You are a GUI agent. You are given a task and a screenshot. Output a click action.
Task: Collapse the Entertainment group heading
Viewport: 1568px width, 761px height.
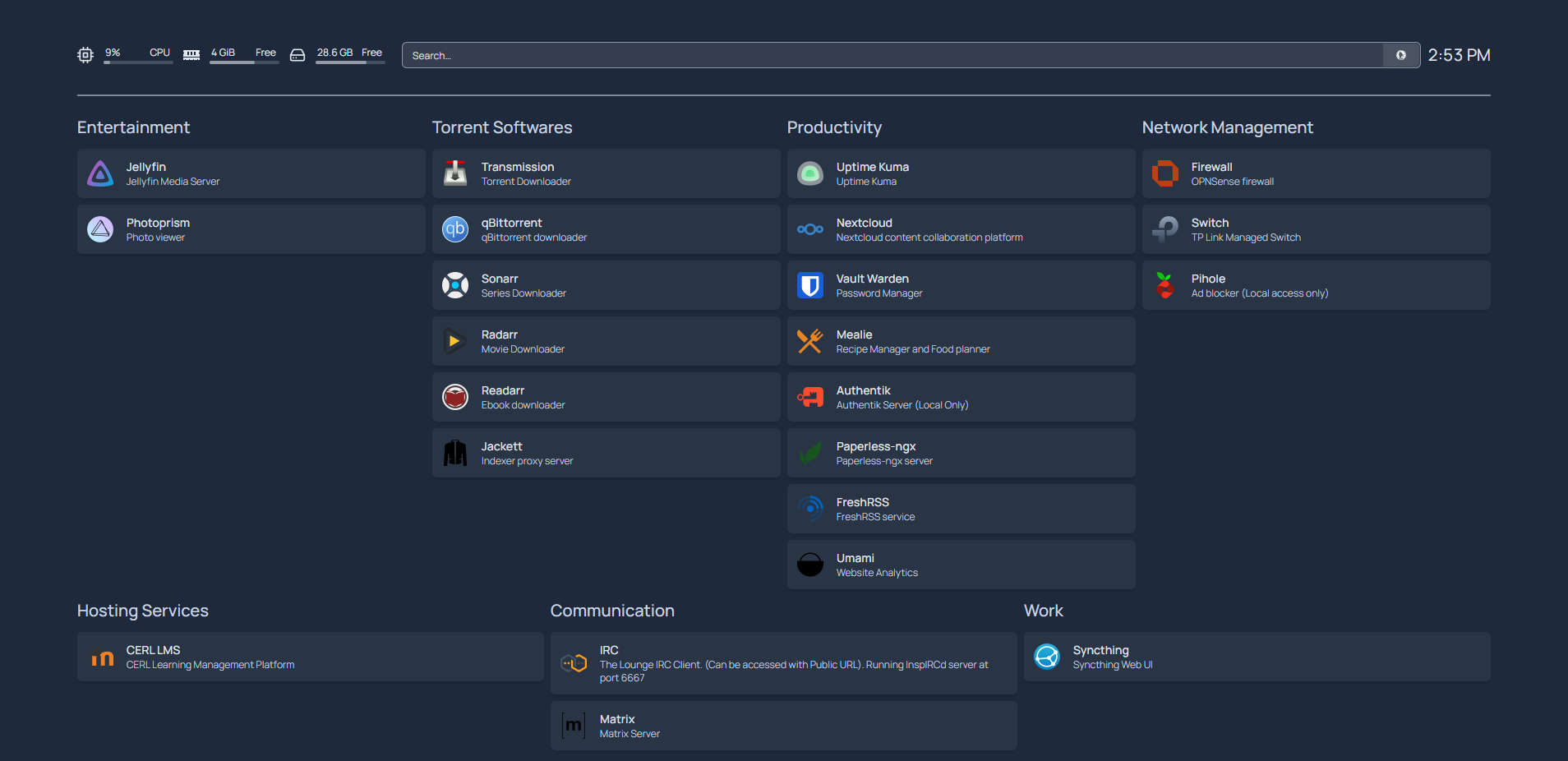pyautogui.click(x=133, y=127)
